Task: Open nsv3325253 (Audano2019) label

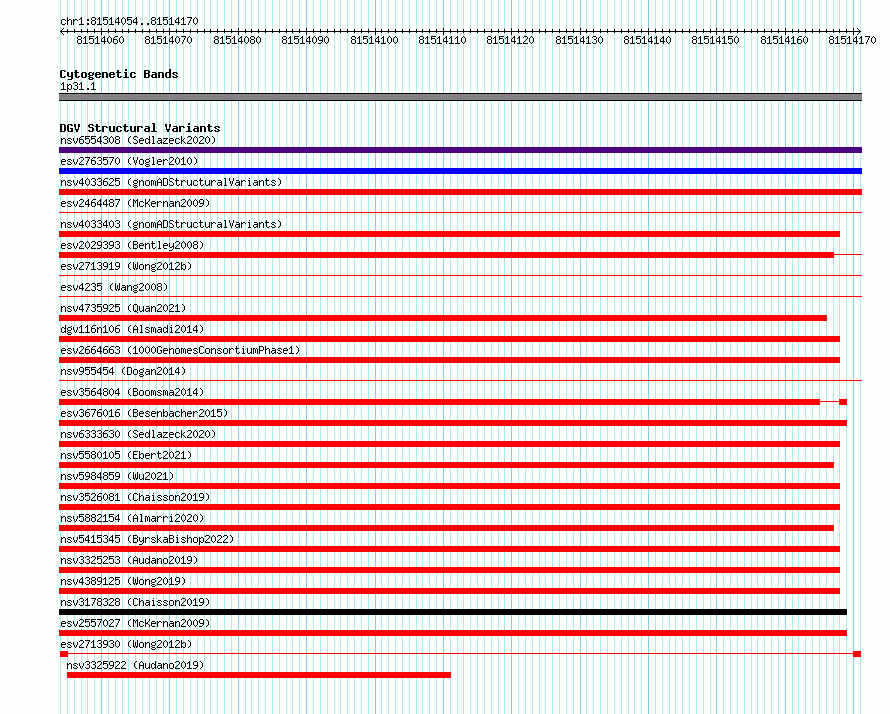Action: [129, 560]
